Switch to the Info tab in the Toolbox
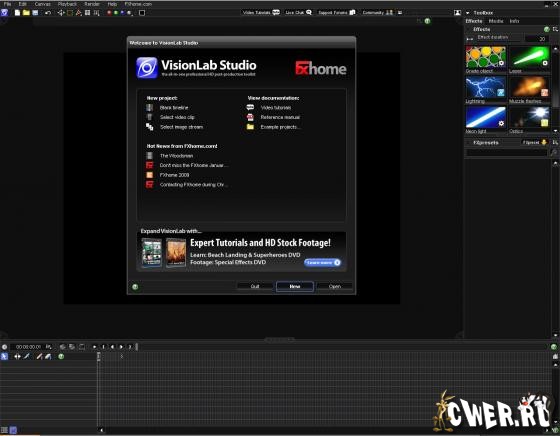 [x=514, y=21]
